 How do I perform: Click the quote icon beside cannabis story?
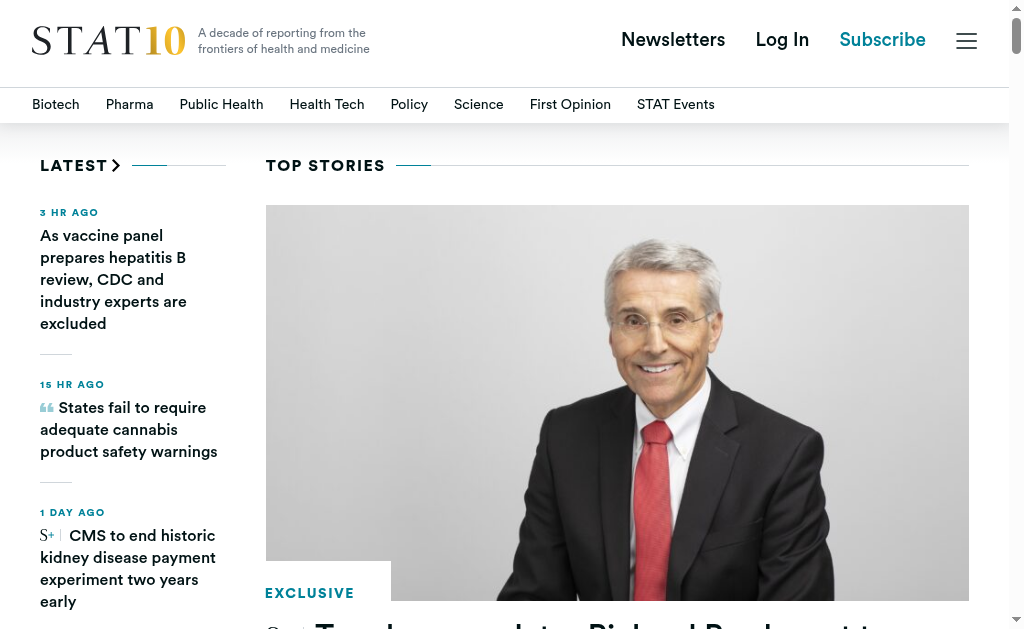(46, 408)
